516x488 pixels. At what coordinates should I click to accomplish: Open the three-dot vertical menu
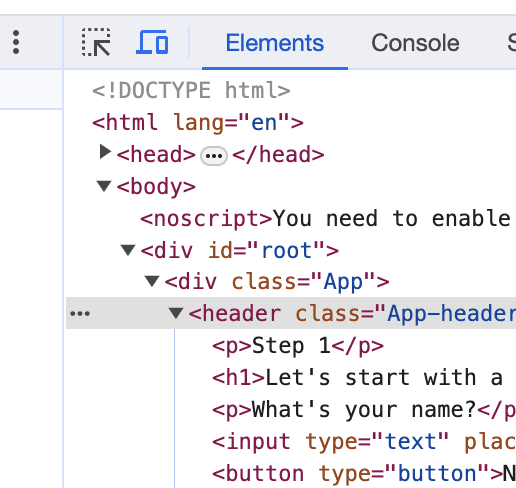pyautogui.click(x=16, y=42)
